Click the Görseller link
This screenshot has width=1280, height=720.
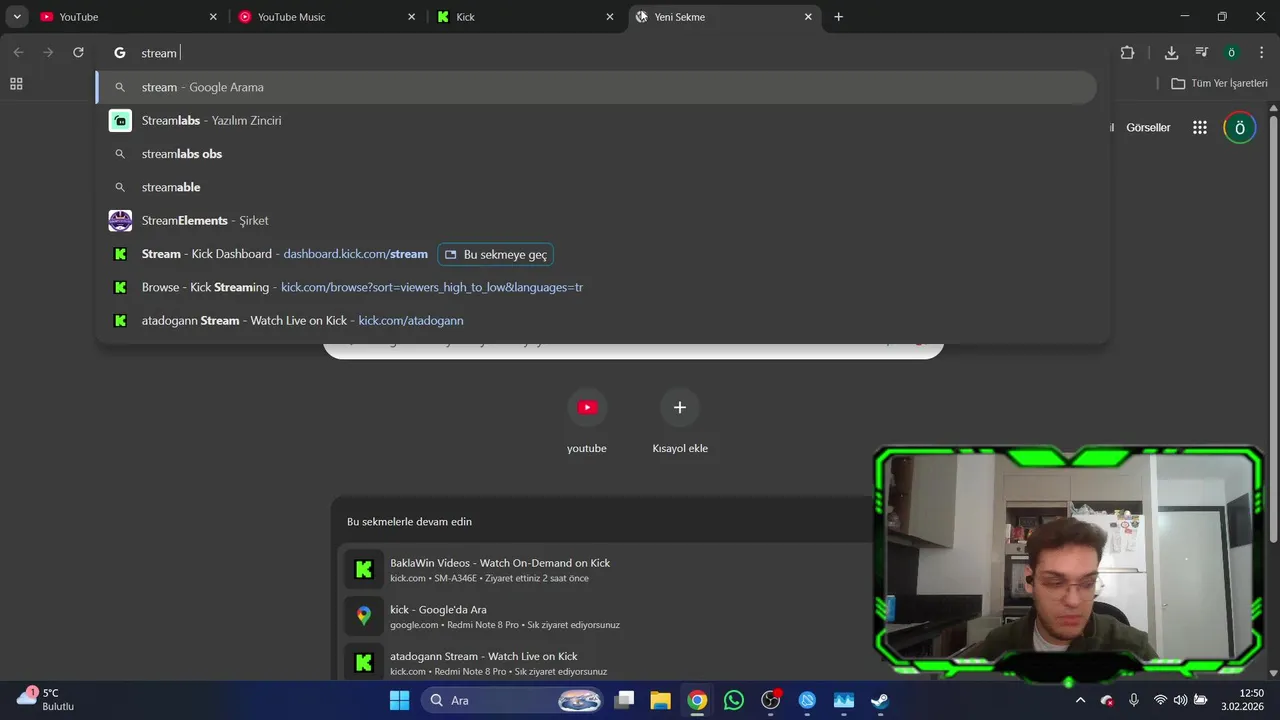tap(1148, 128)
